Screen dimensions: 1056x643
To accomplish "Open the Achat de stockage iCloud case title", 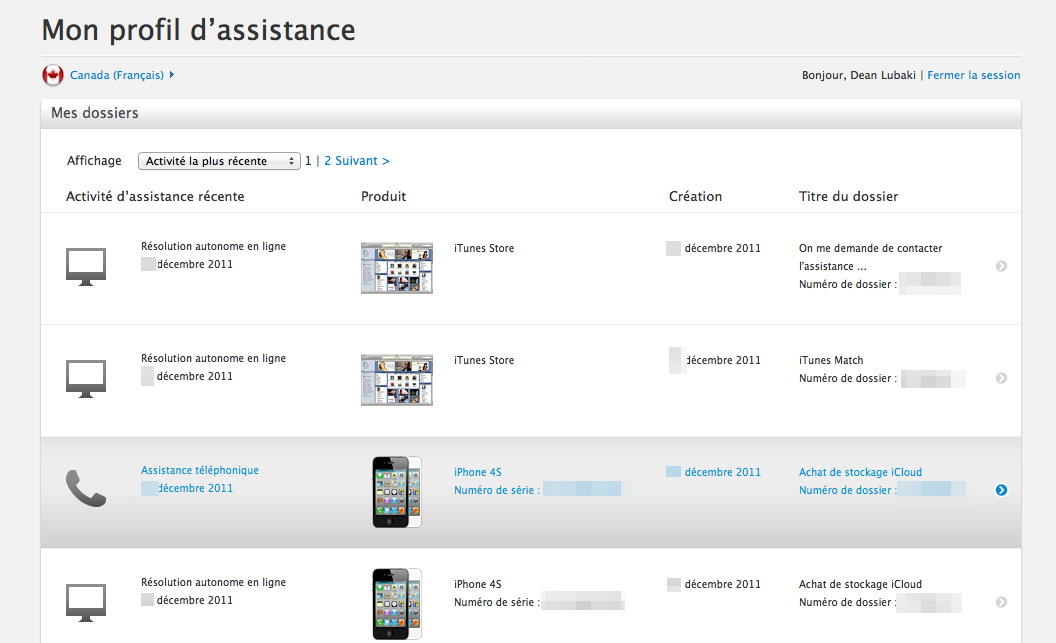I will pyautogui.click(x=861, y=472).
